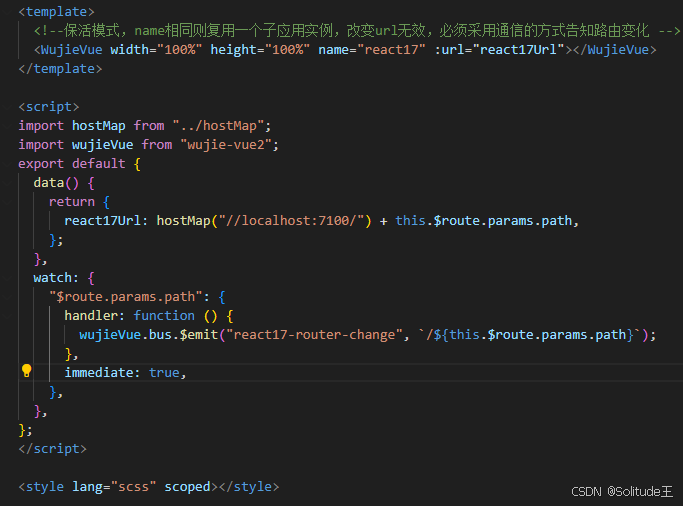Click the "react17-router-change" string

tap(314, 335)
